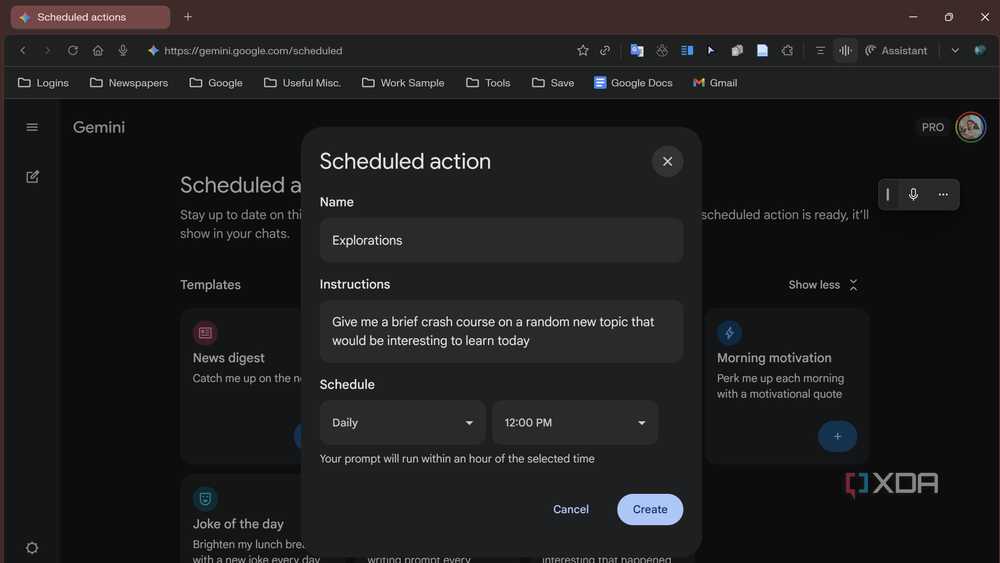
Task: Click the Instructions text box
Action: pos(501,332)
